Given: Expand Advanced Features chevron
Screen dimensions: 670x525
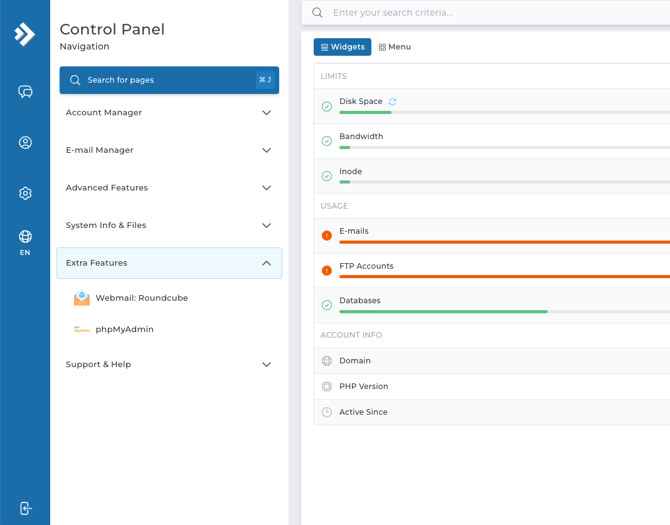Looking at the screenshot, I should [x=267, y=188].
